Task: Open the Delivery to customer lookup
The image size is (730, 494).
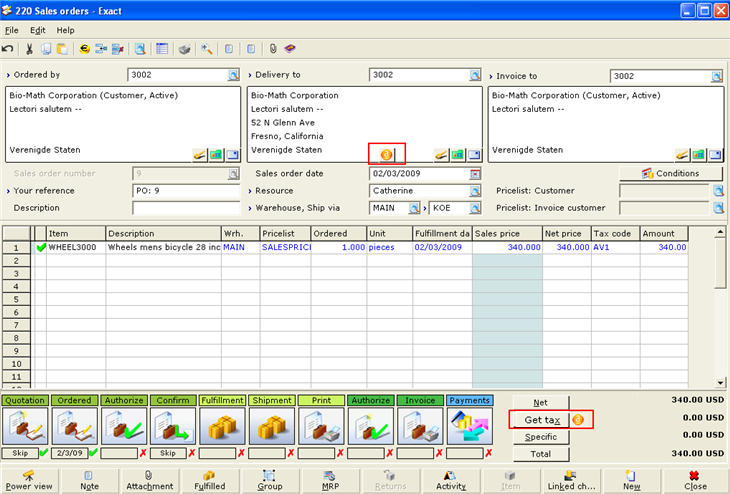Action: click(x=475, y=75)
